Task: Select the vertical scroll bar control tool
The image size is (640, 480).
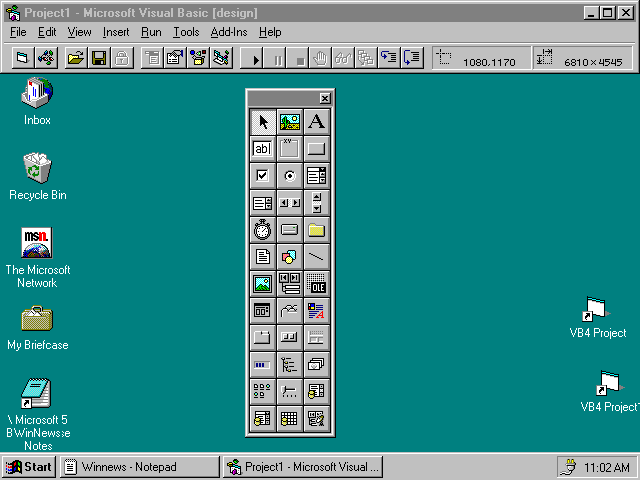Action: coord(317,203)
